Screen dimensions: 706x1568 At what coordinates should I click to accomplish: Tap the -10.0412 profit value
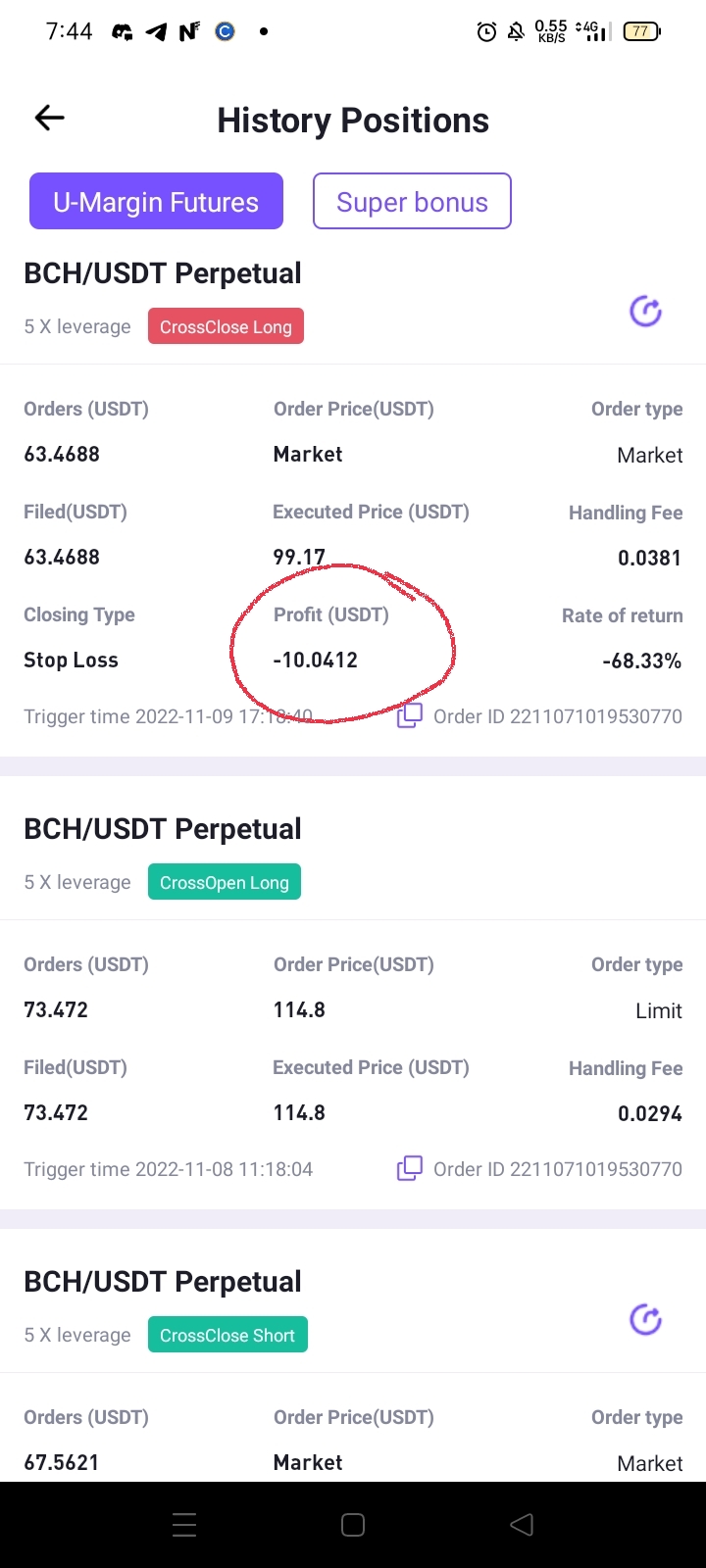[316, 660]
